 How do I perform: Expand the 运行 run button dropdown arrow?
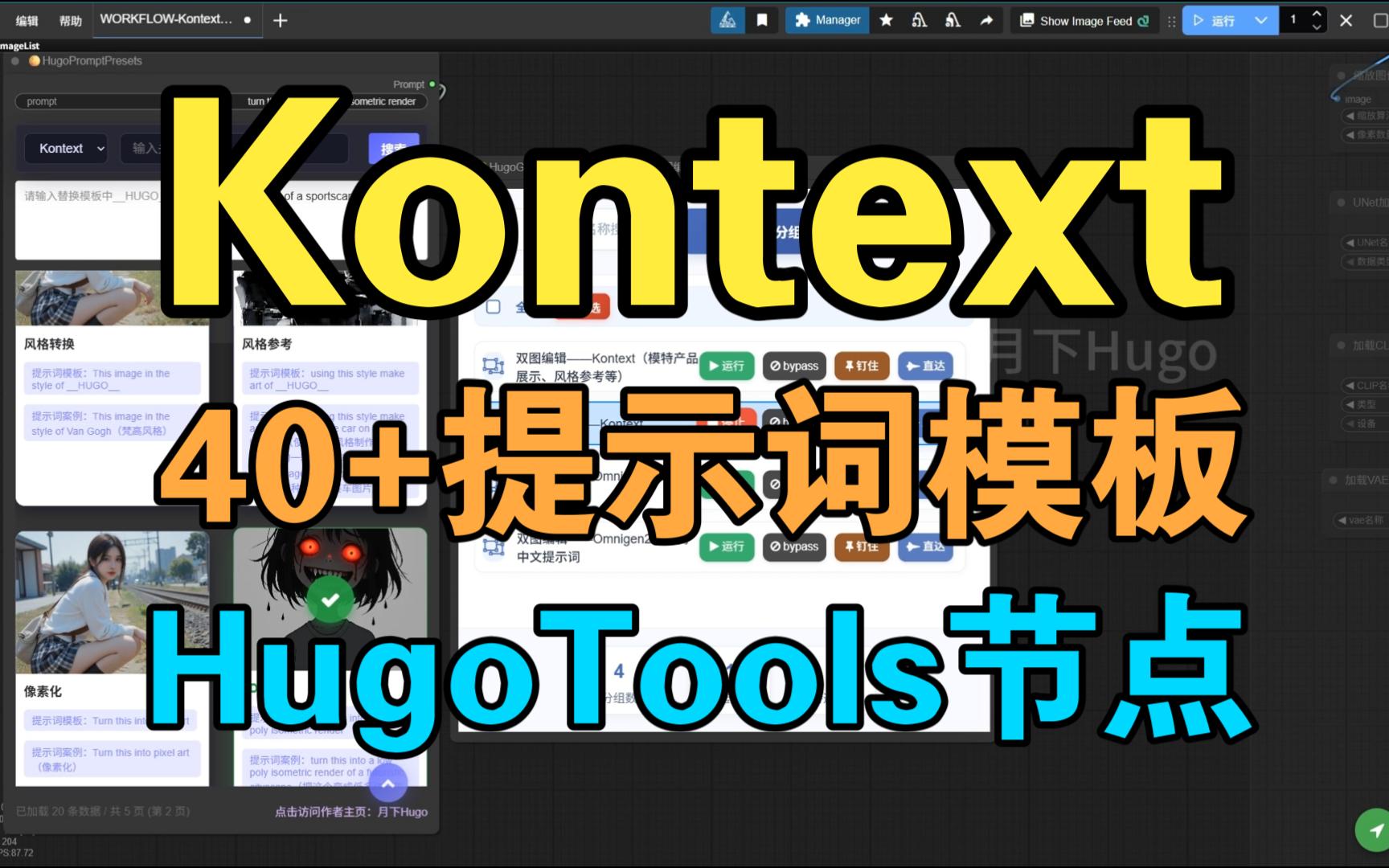click(1260, 20)
